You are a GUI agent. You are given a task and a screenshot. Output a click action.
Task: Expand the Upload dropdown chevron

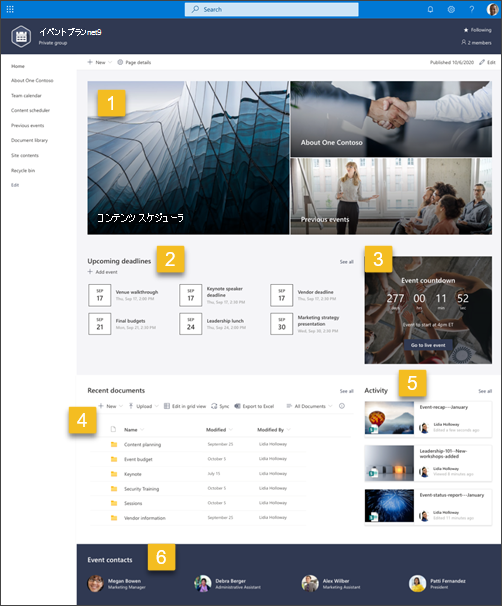tap(157, 406)
